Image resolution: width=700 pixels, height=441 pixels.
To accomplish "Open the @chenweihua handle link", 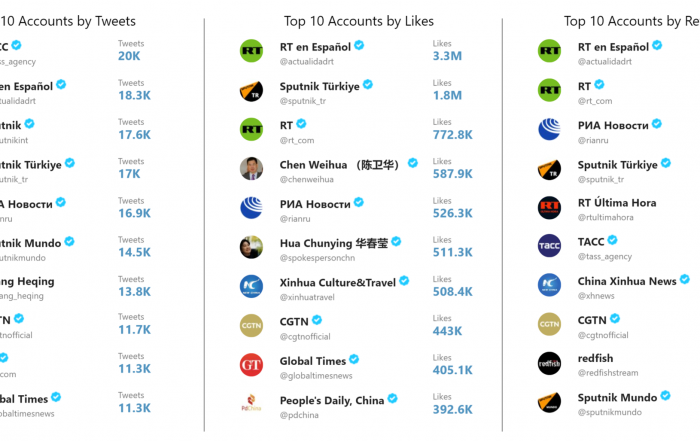I will 307,179.
